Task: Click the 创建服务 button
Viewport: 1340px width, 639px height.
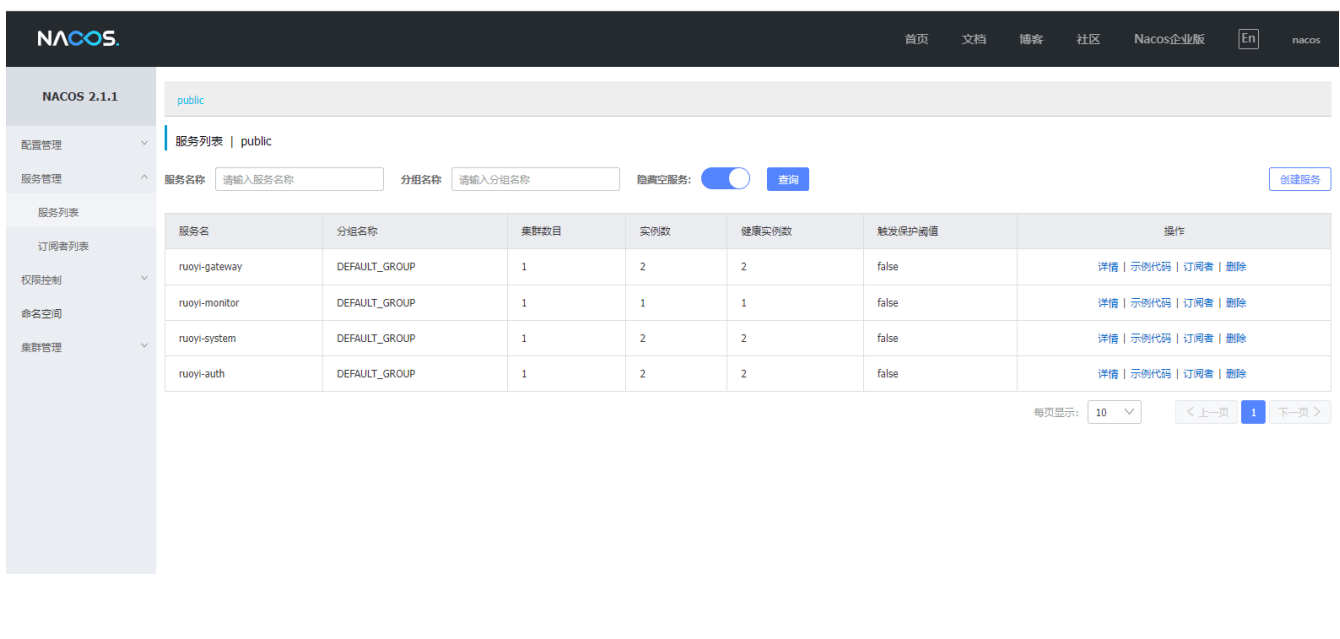Action: tap(1300, 180)
